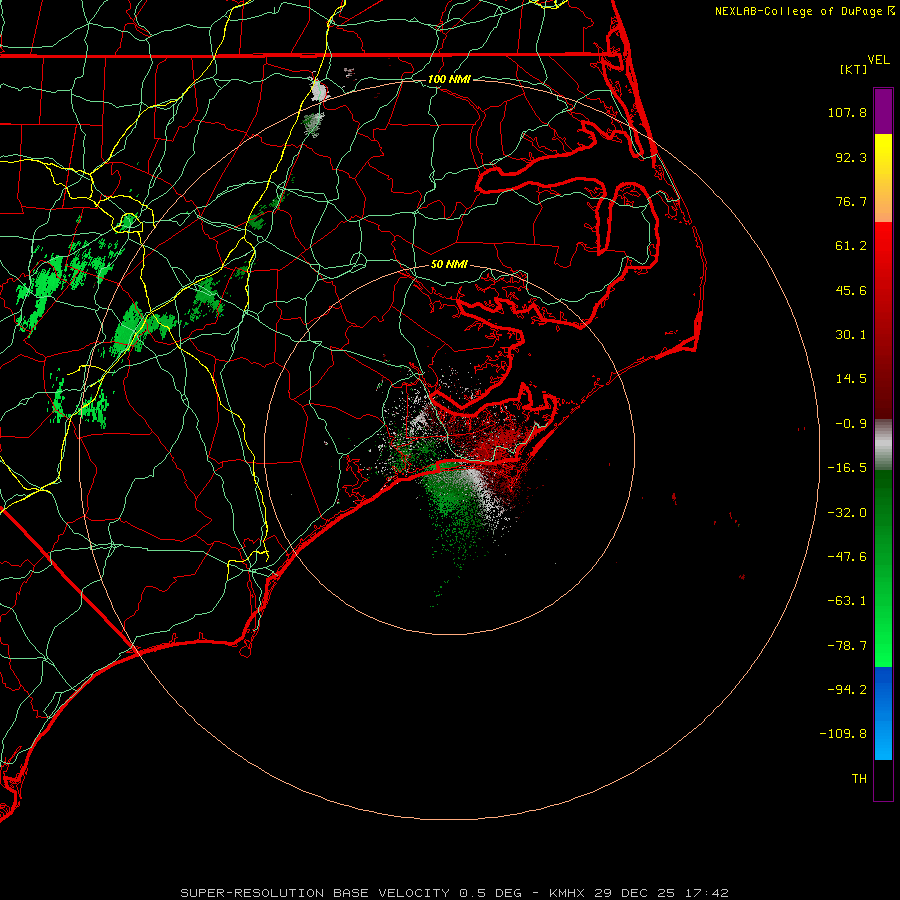The height and width of the screenshot is (900, 900).
Task: Click the -94.2 scale value
Action: pos(847,689)
